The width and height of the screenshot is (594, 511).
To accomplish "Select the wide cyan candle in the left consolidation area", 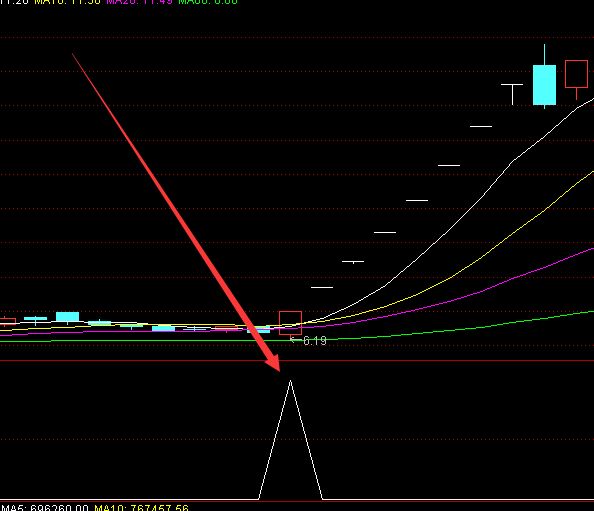I will click(67, 317).
